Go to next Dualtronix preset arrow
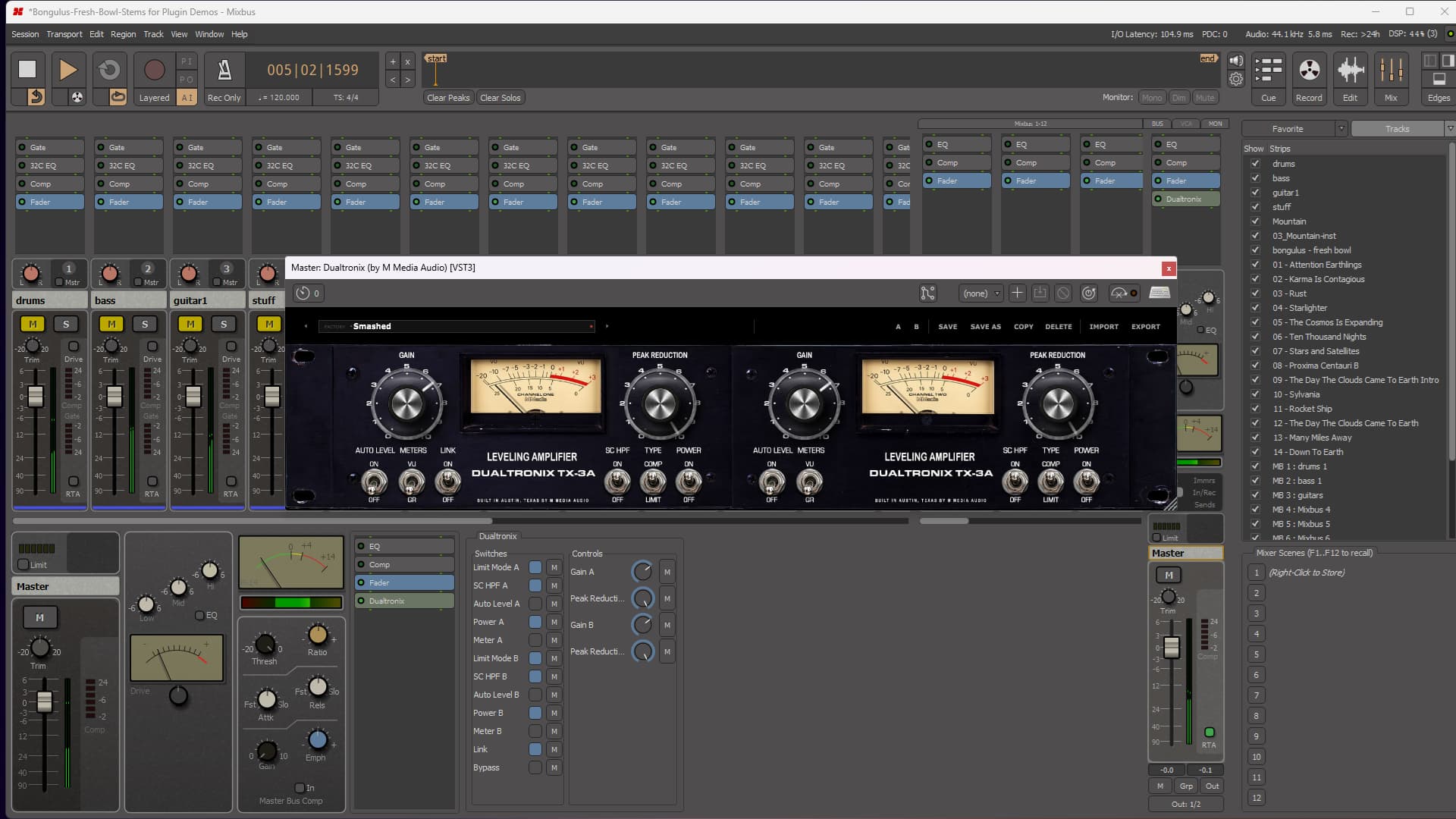The height and width of the screenshot is (819, 1456). pyautogui.click(x=607, y=327)
